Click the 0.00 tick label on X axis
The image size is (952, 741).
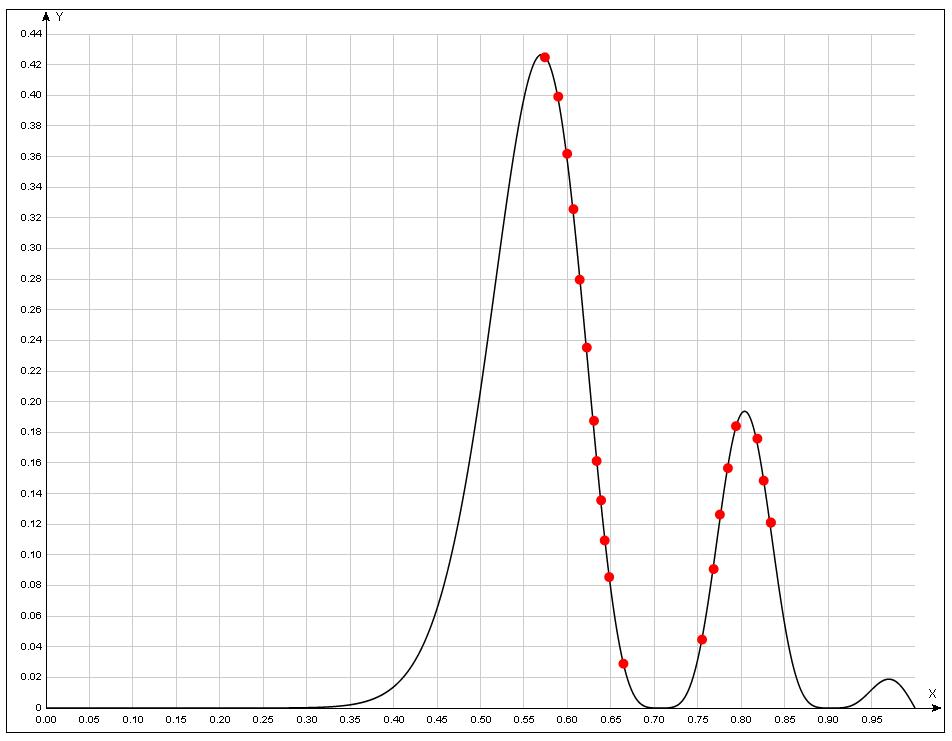pyautogui.click(x=46, y=719)
